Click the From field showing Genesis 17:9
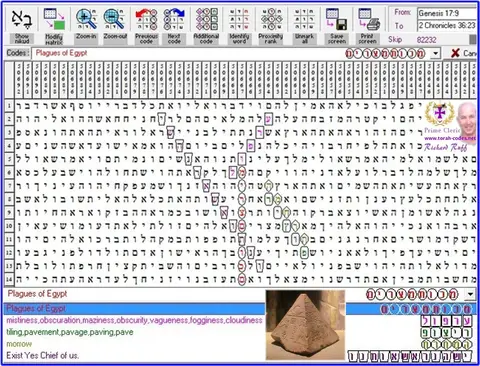This screenshot has width=480, height=366. pyautogui.click(x=447, y=13)
